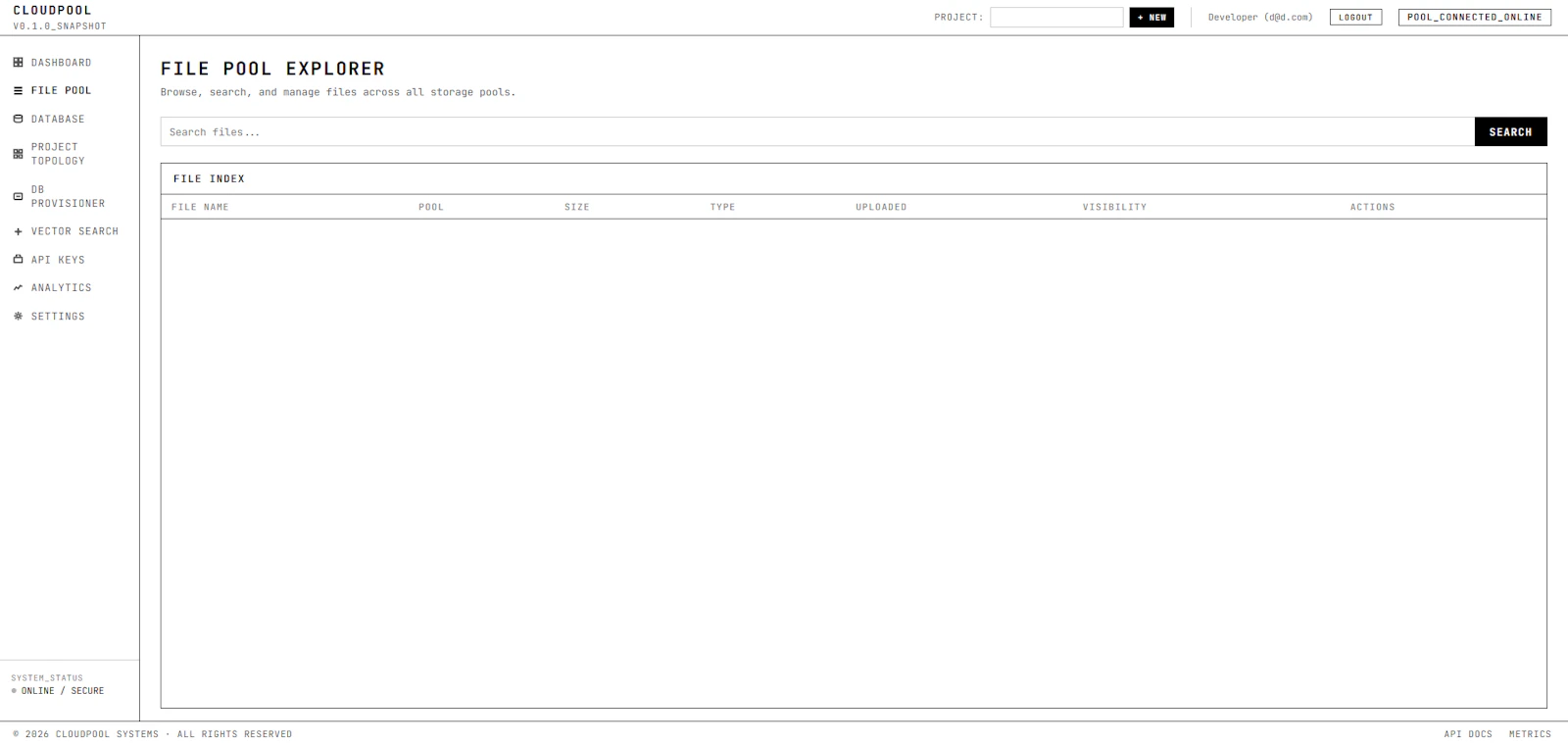Open DB Provisioner
Viewport: 1568px width, 743px height.
[70, 196]
